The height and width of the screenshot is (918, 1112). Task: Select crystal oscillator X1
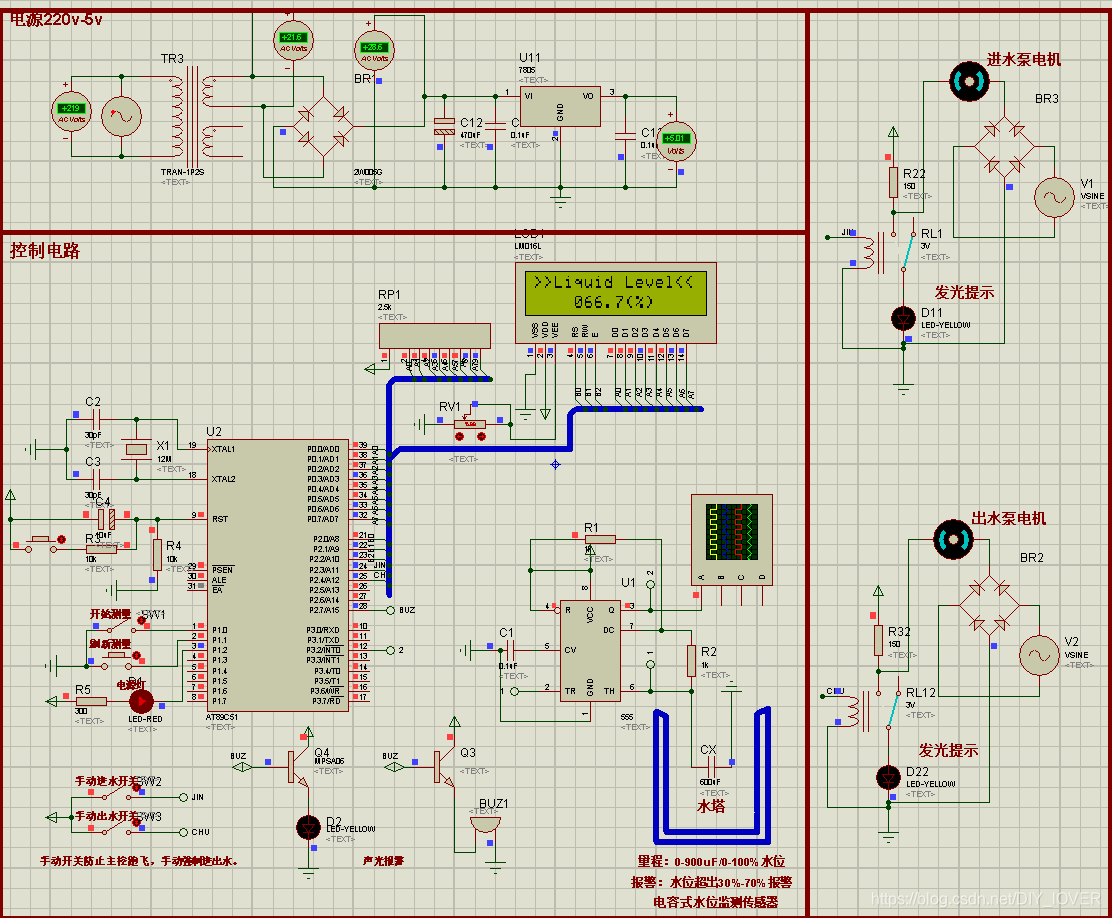[136, 449]
